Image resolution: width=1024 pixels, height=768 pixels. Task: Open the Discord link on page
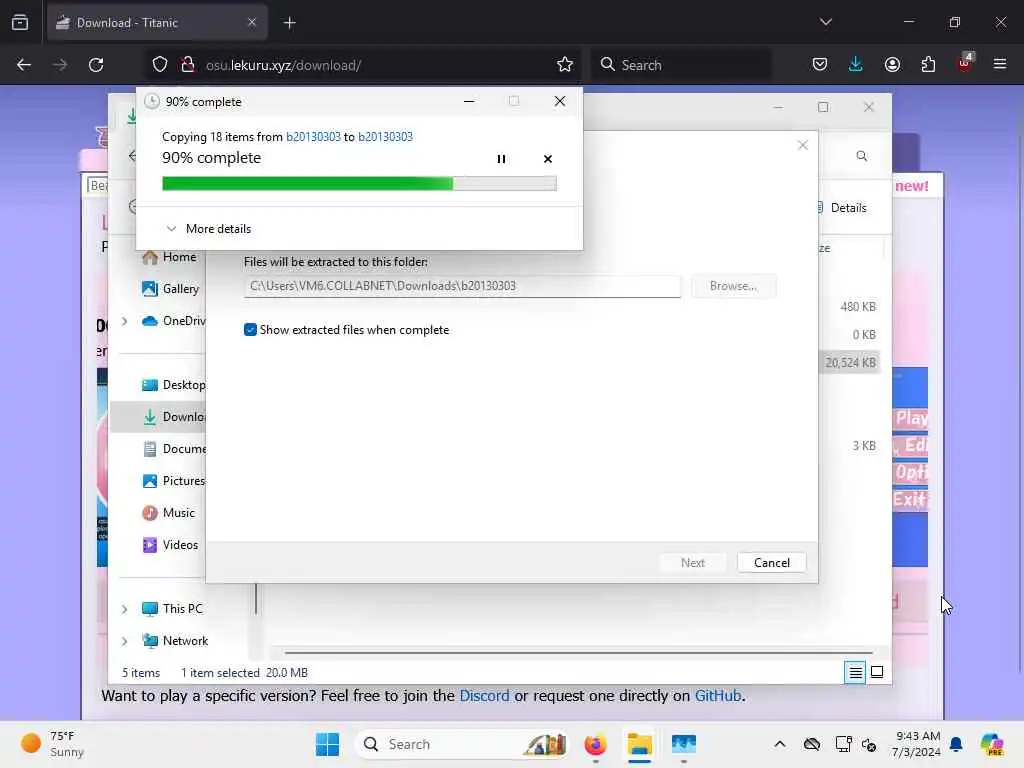484,696
